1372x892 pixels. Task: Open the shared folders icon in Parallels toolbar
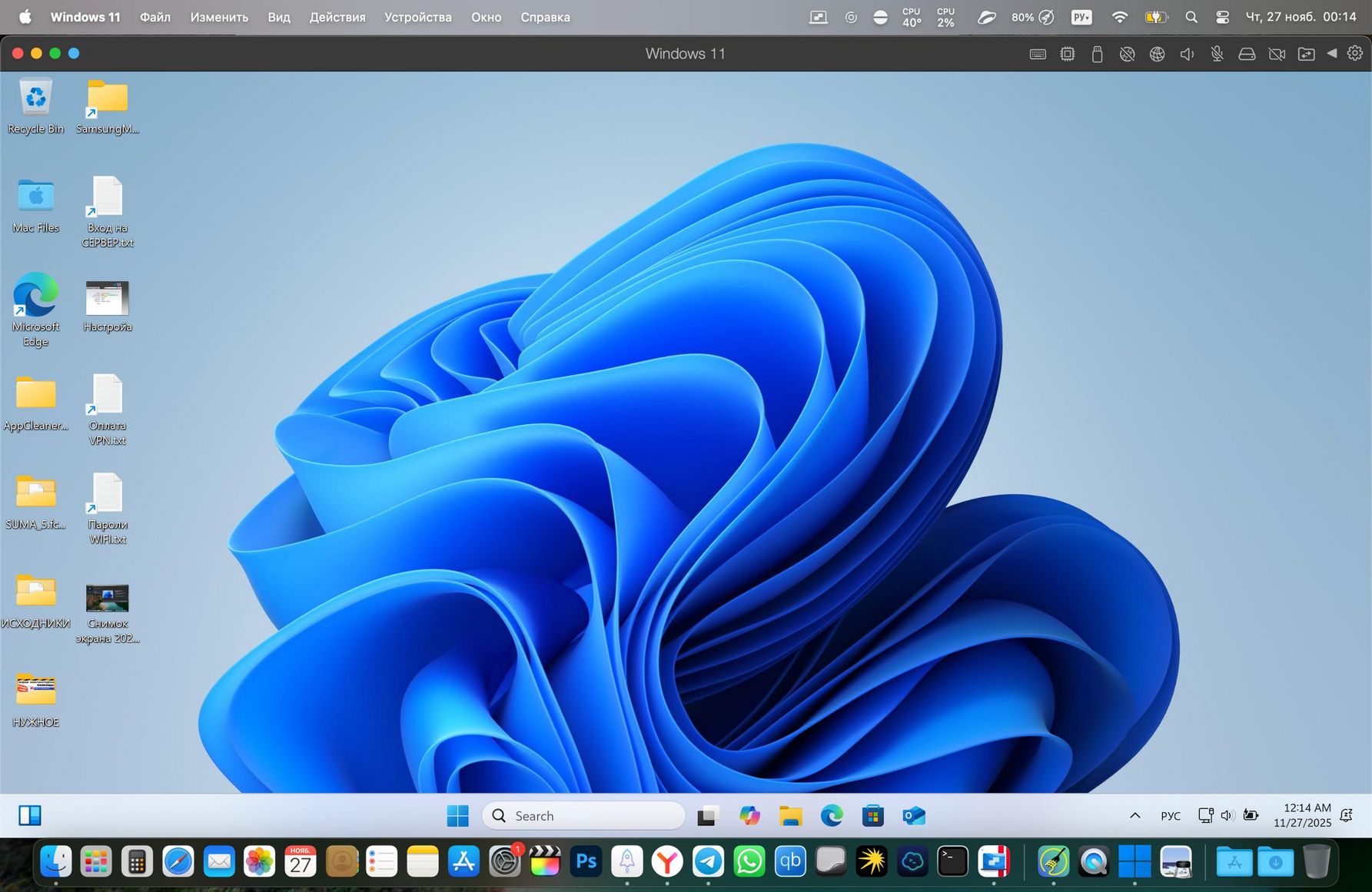click(1306, 54)
